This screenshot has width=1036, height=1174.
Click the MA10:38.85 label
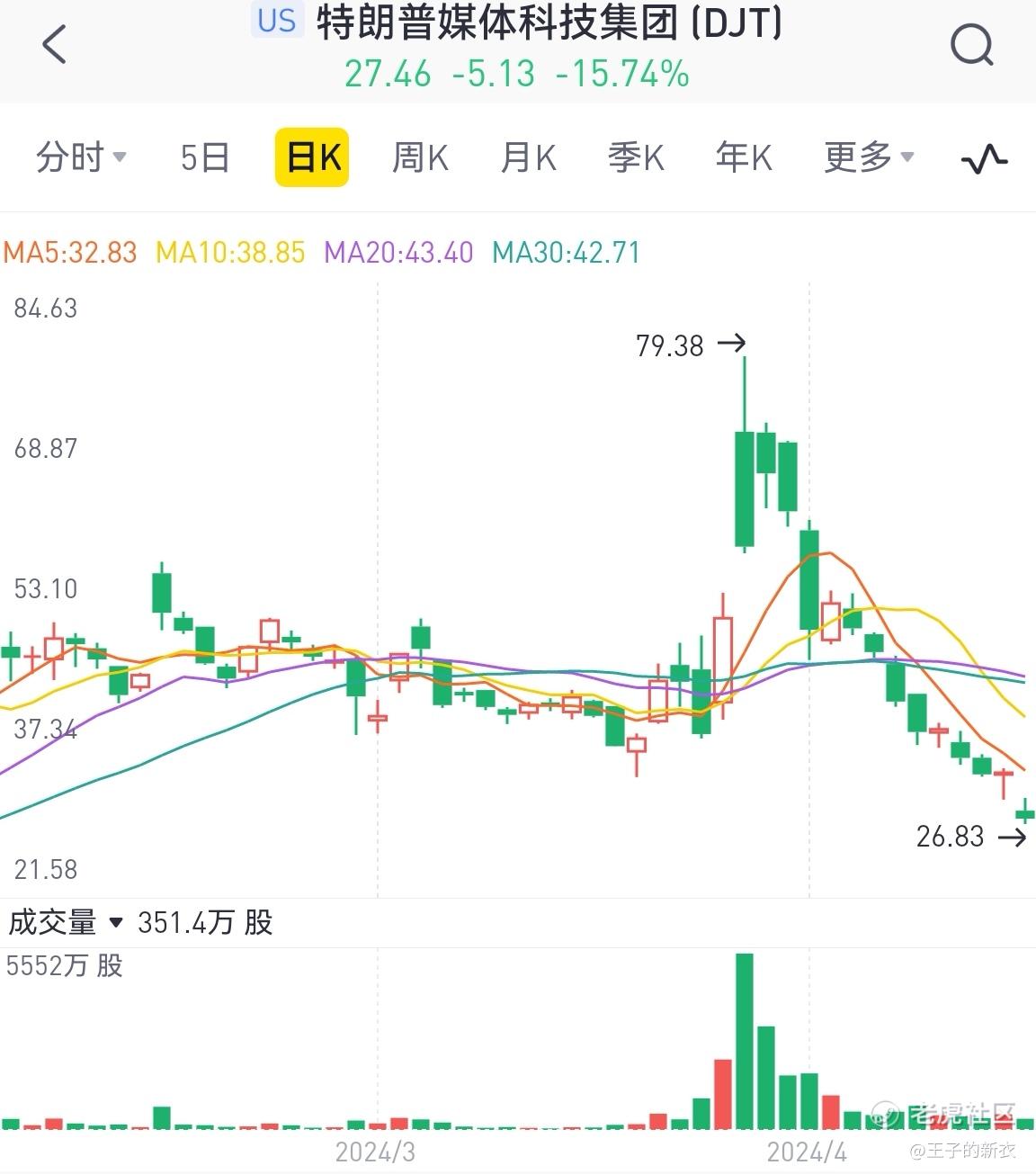coord(231,252)
